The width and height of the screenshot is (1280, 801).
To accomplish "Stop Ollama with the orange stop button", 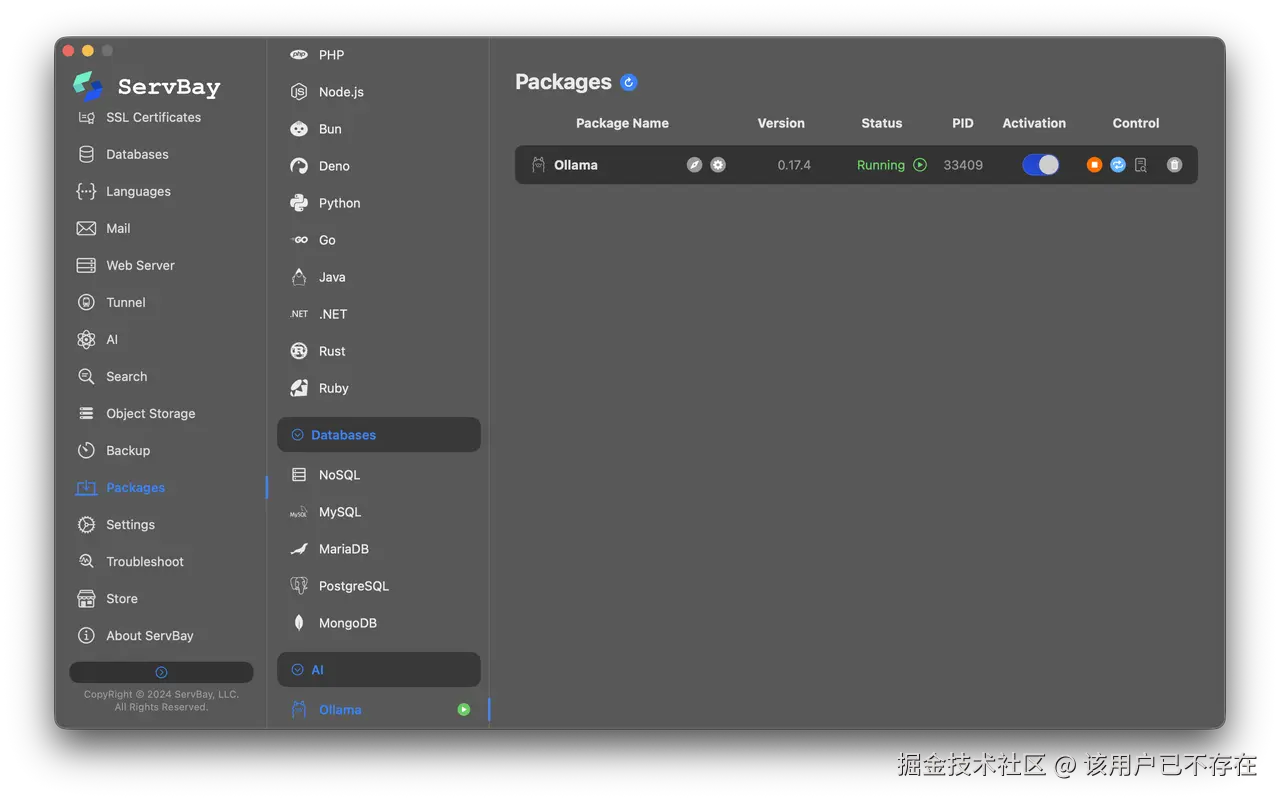I will point(1094,165).
